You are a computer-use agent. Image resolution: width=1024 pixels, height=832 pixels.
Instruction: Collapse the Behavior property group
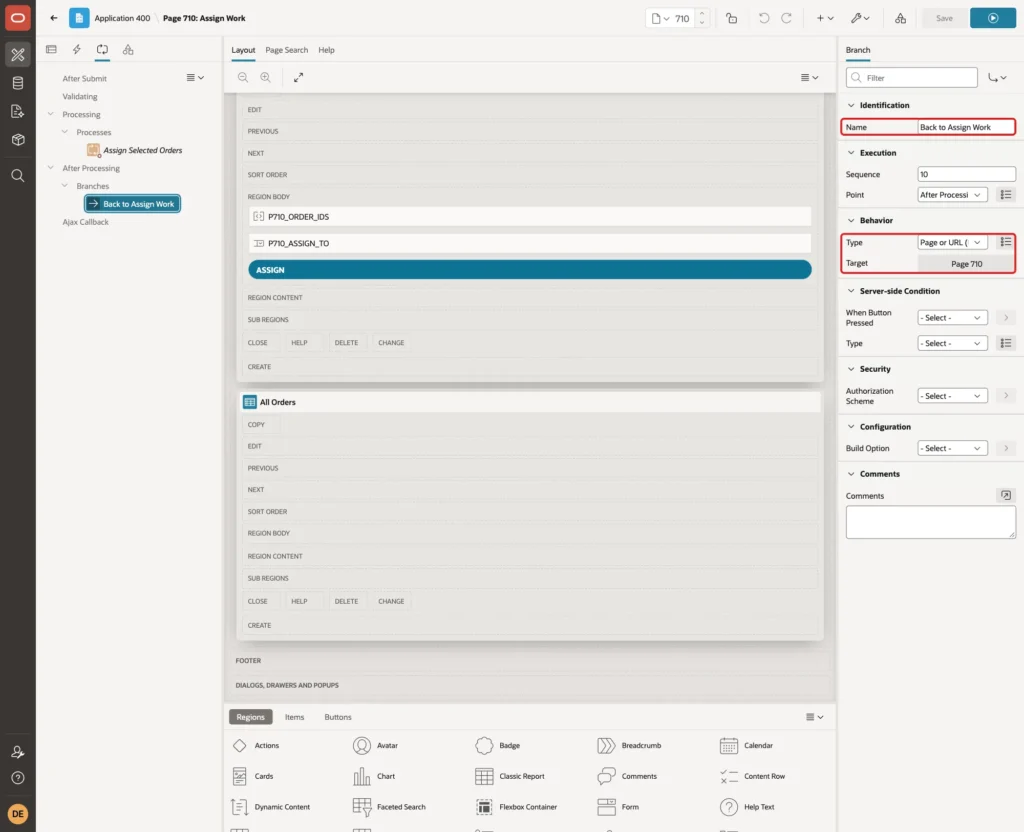tap(850, 220)
